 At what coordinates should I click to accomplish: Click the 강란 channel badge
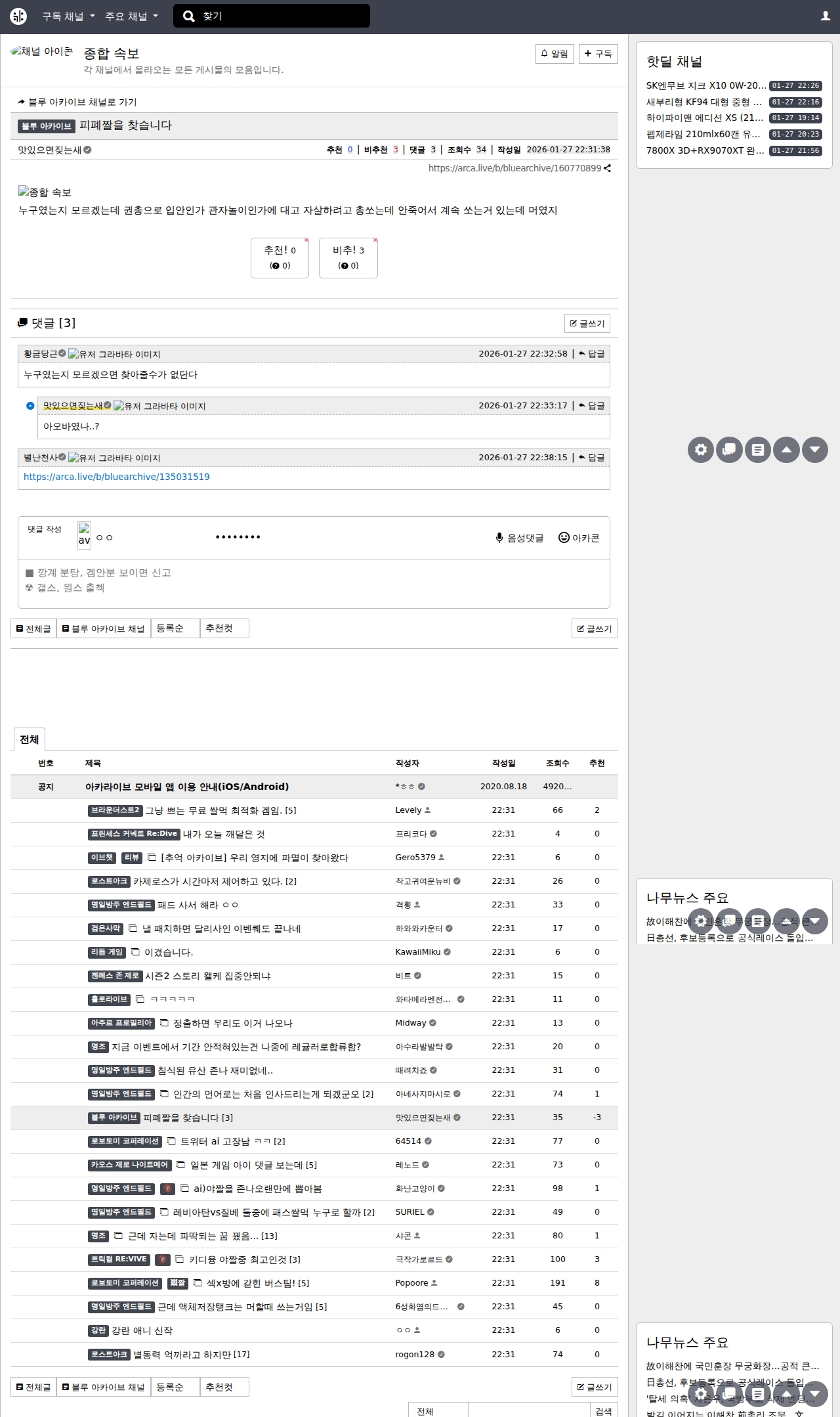click(x=98, y=1330)
